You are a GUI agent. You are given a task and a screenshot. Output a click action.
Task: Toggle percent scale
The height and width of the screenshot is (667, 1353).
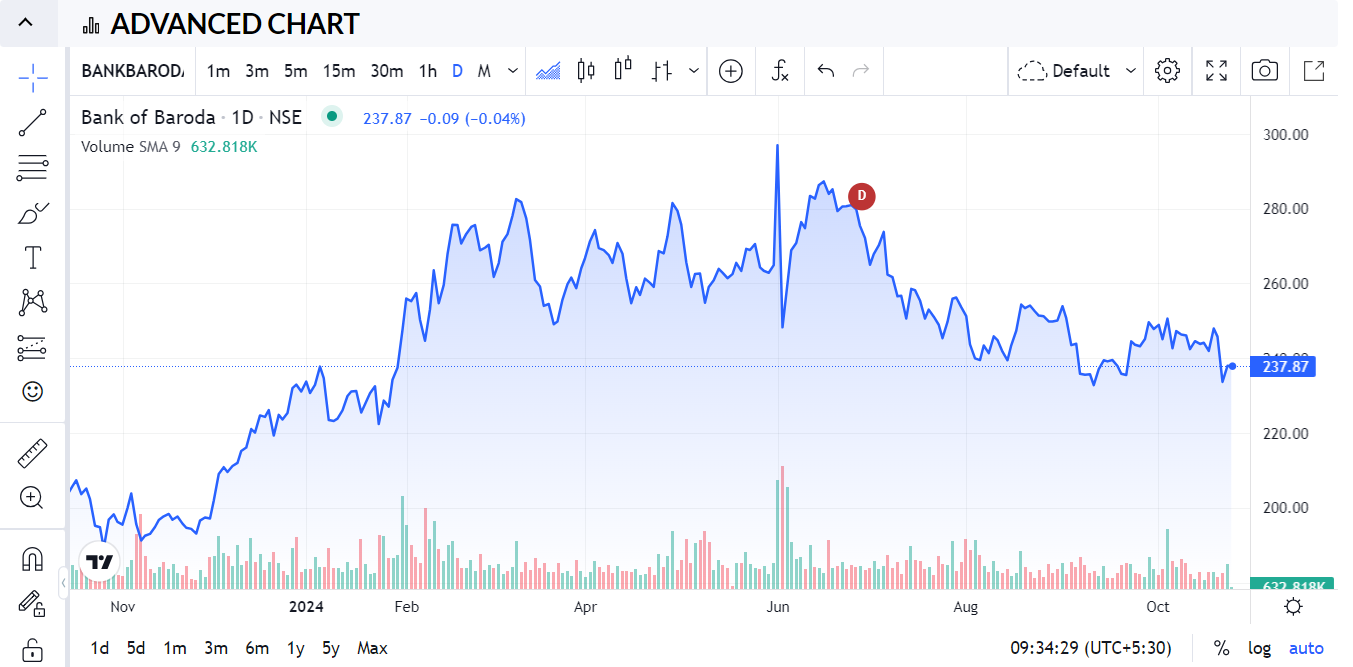1221,648
